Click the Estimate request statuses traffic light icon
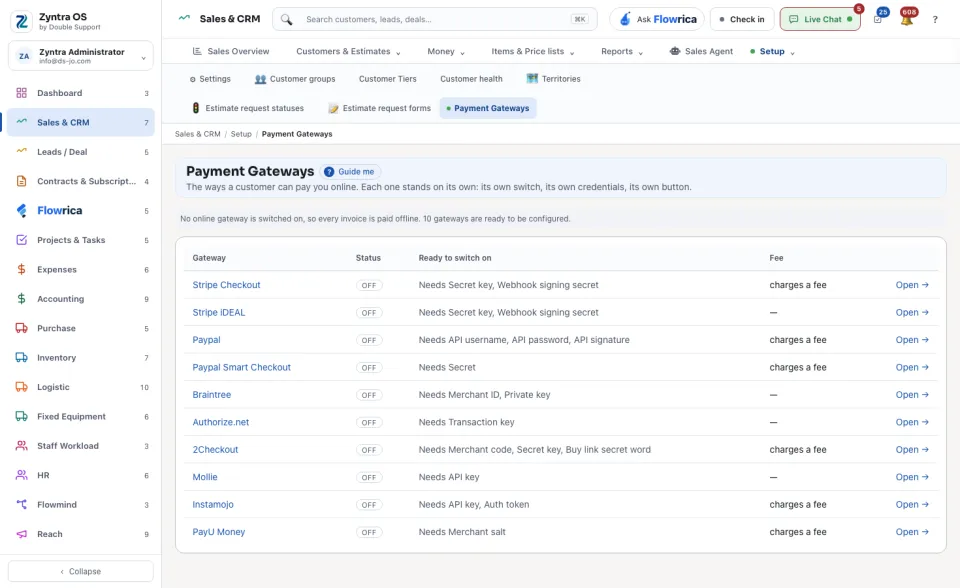 point(196,108)
